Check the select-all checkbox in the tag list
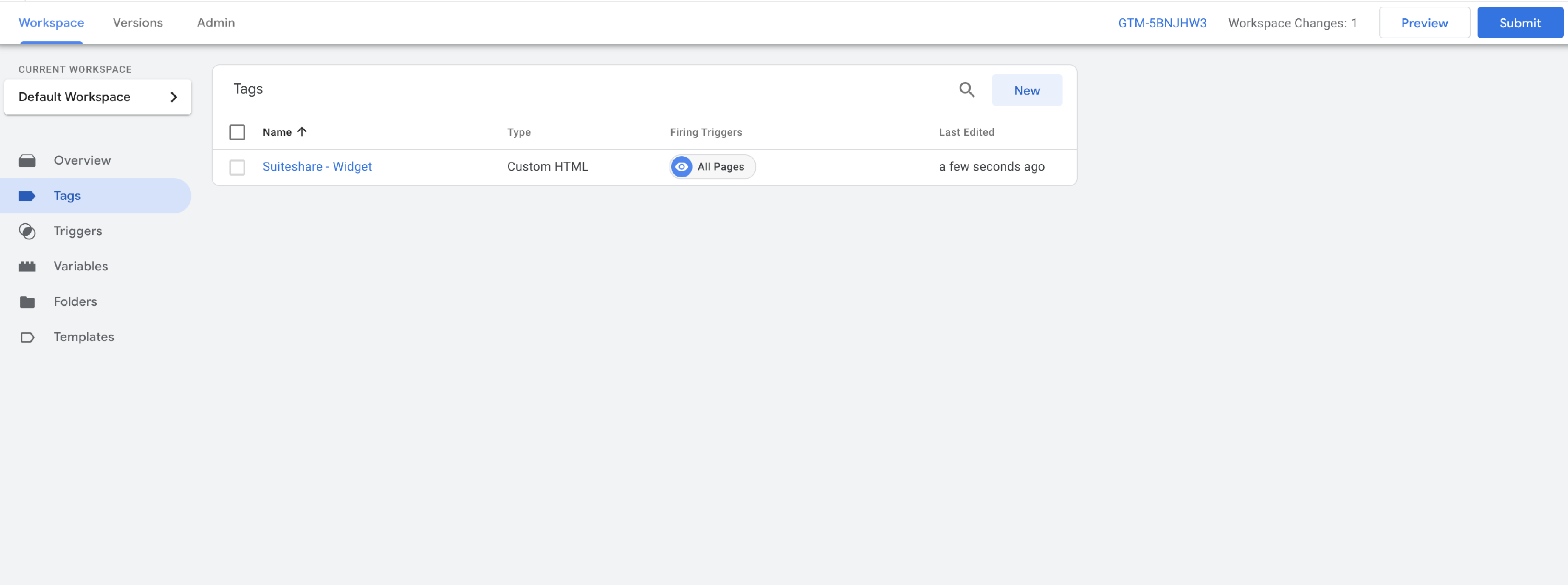The height and width of the screenshot is (585, 1568). pyautogui.click(x=237, y=132)
